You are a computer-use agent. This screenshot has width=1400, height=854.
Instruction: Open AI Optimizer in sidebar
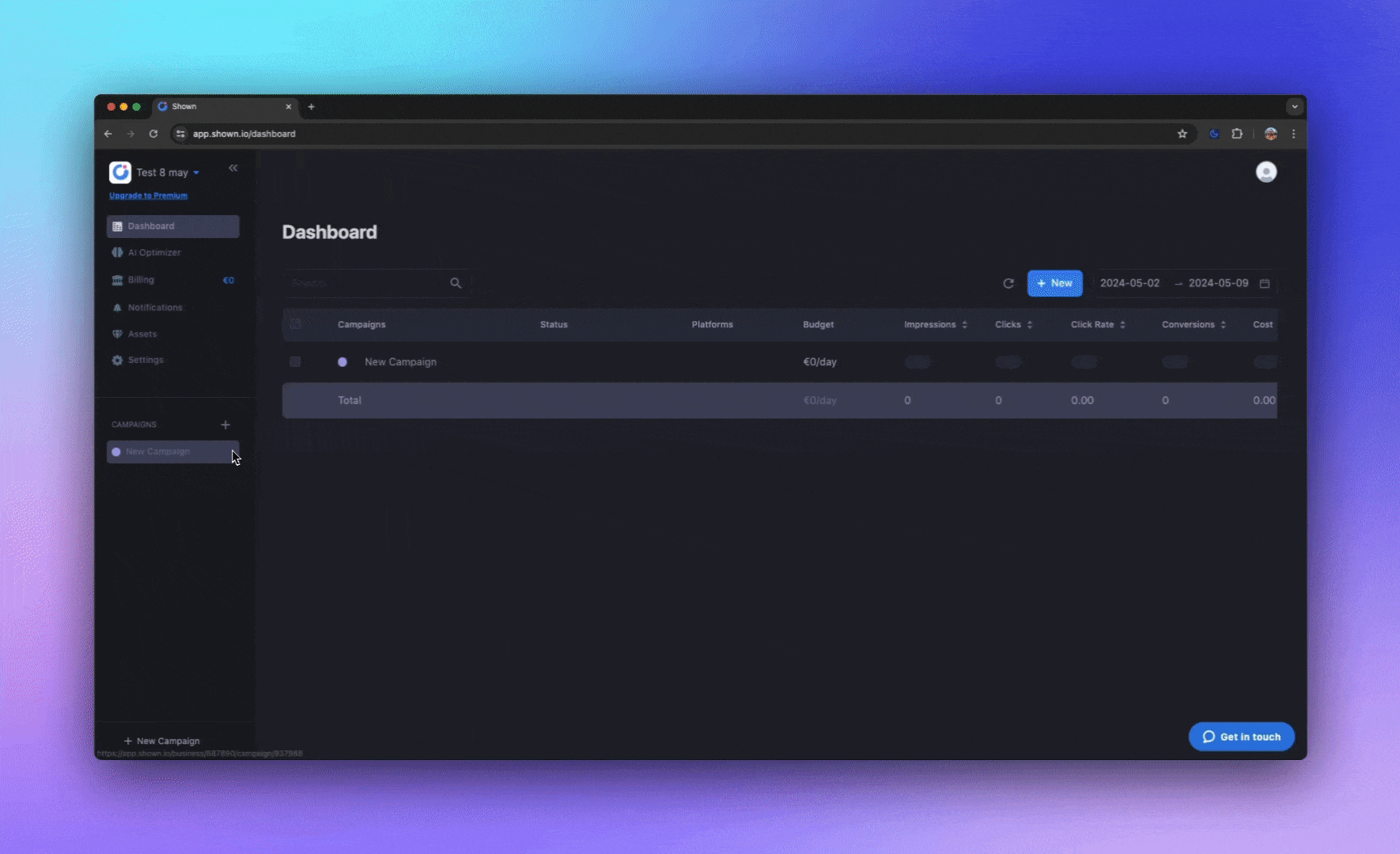[x=154, y=253]
